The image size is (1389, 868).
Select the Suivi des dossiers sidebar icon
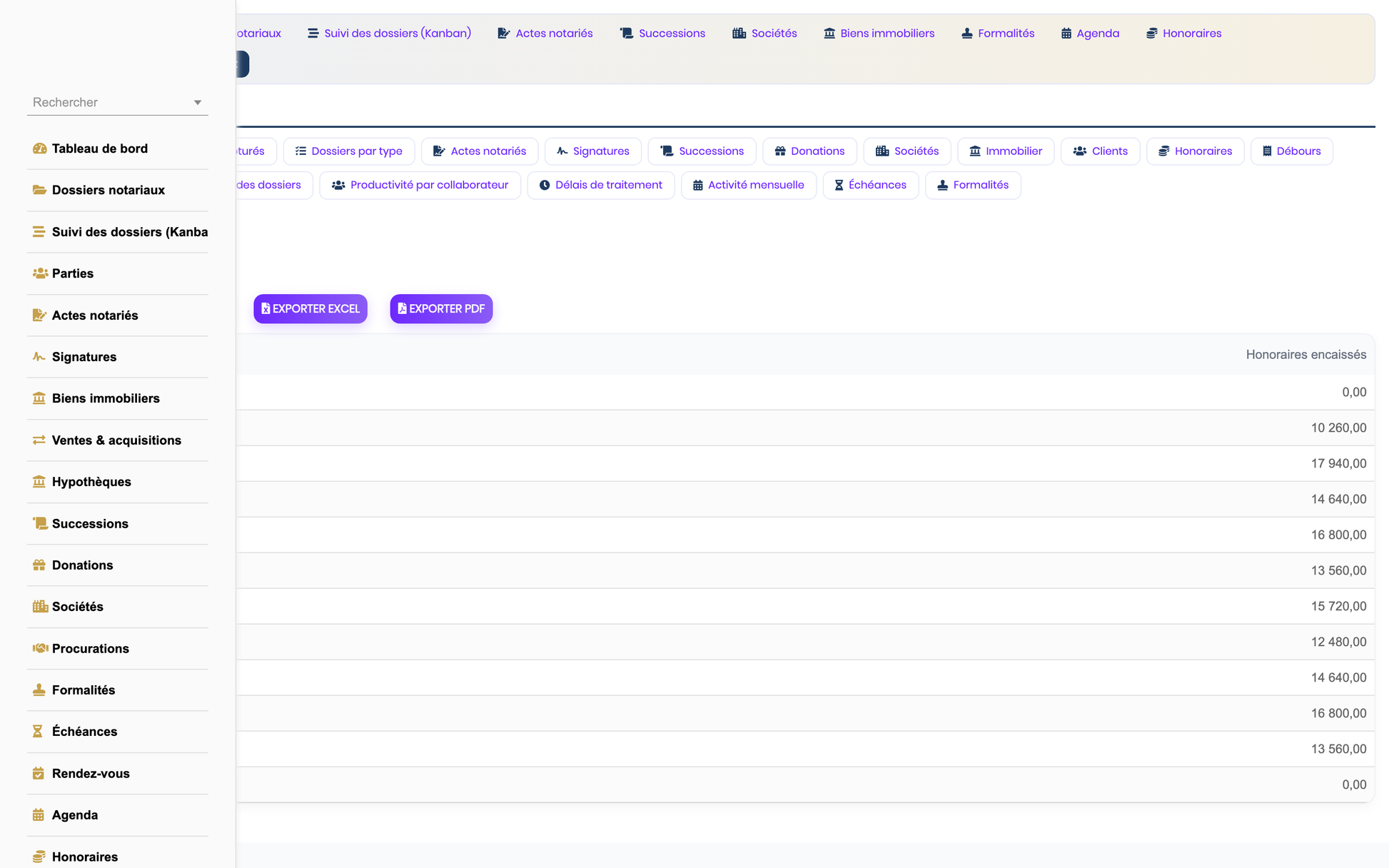click(39, 232)
